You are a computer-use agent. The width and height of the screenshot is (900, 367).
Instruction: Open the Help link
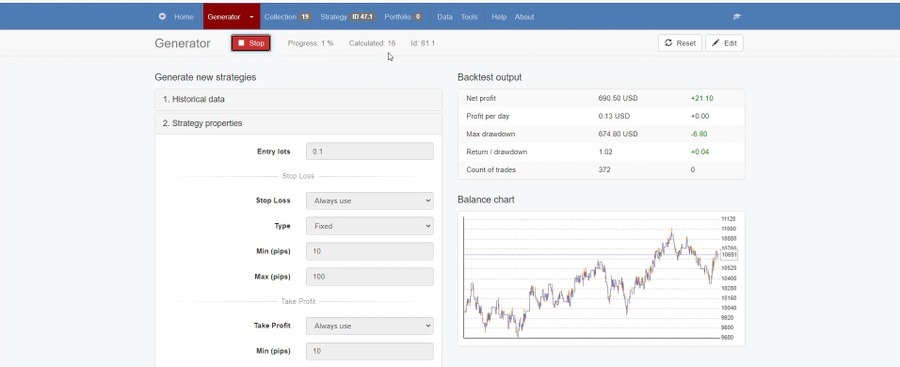[499, 17]
